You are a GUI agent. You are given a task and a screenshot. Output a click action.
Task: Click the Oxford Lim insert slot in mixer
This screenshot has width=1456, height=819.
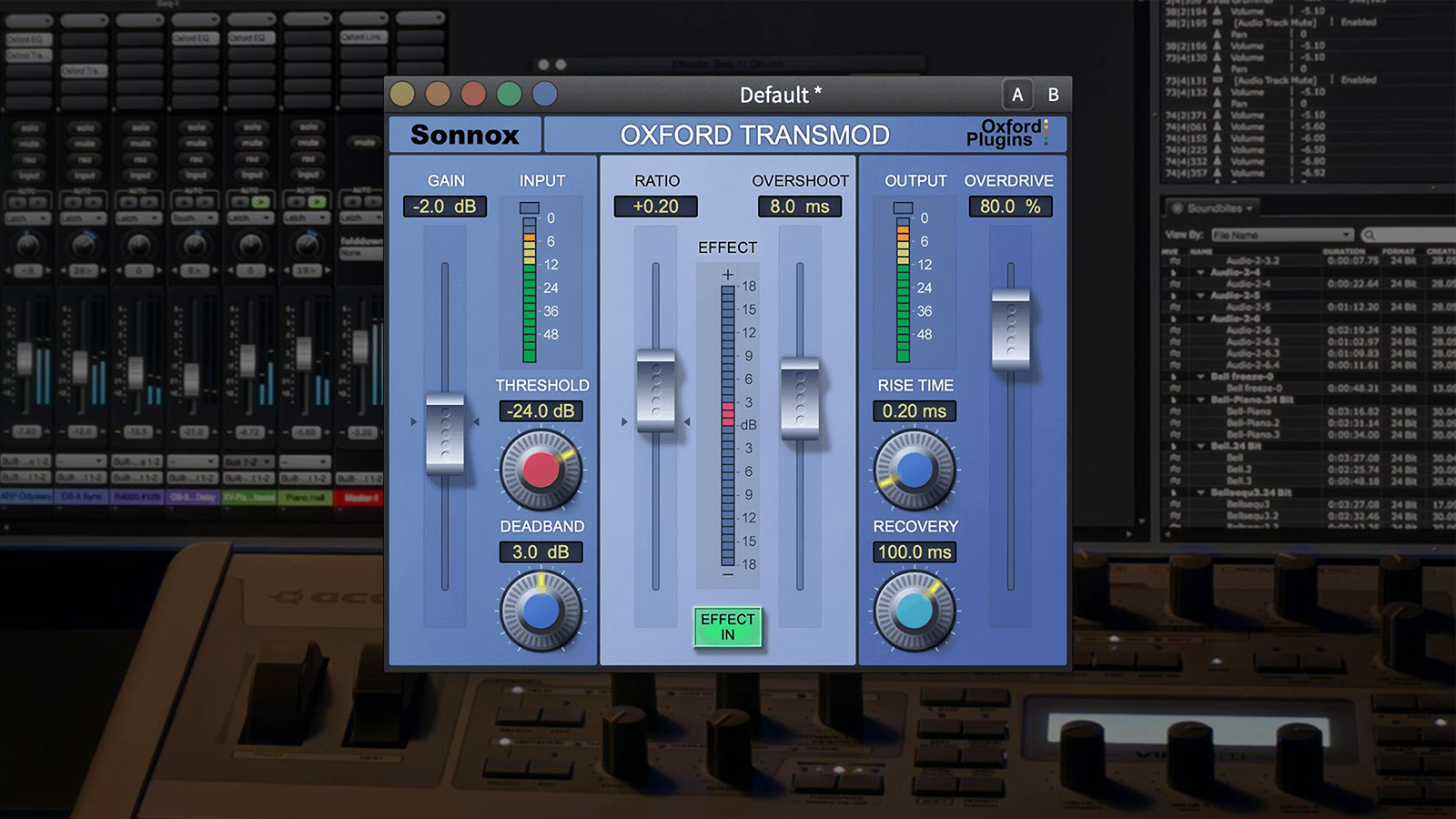click(364, 37)
